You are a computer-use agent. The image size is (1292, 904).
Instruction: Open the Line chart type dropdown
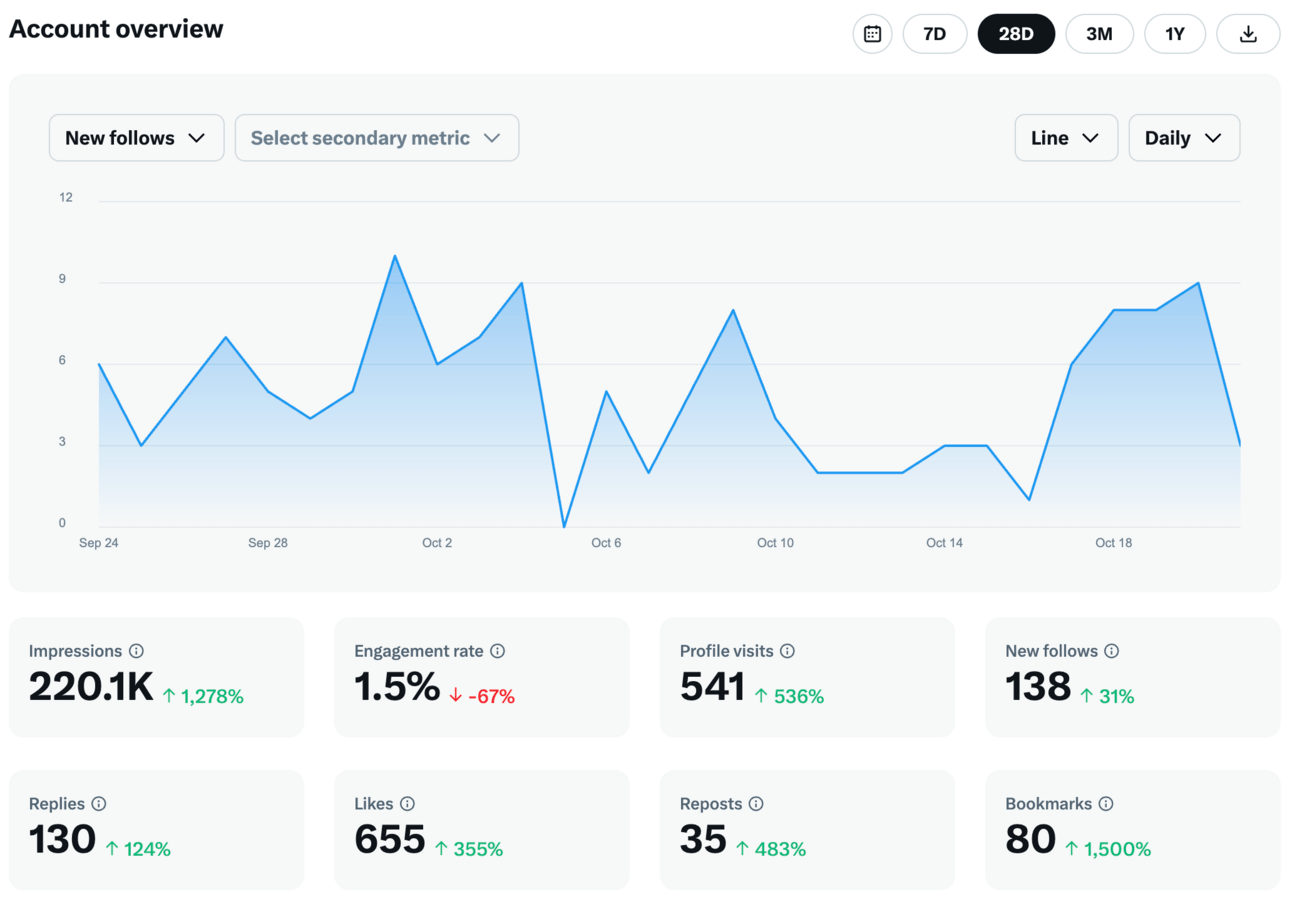tap(1066, 138)
